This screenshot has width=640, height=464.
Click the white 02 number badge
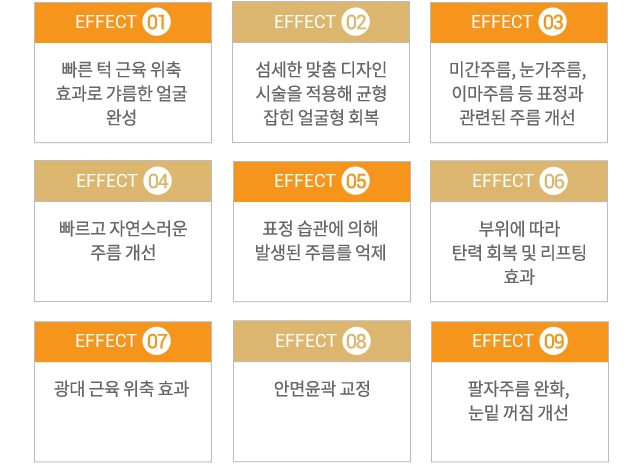coord(356,22)
